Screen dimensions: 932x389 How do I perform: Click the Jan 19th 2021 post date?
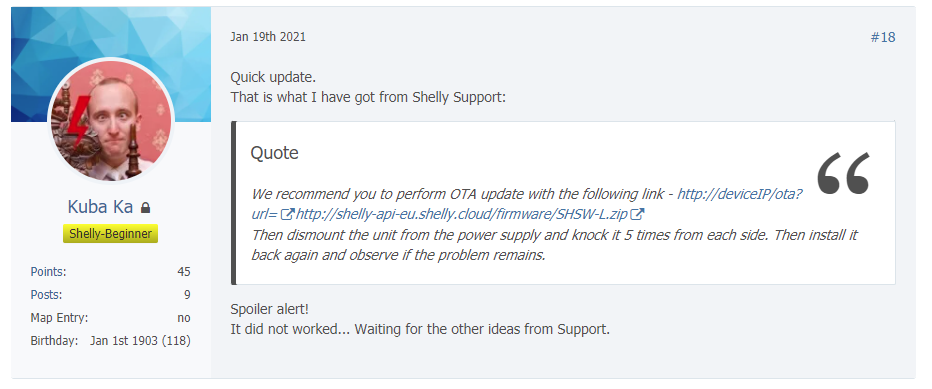(268, 37)
